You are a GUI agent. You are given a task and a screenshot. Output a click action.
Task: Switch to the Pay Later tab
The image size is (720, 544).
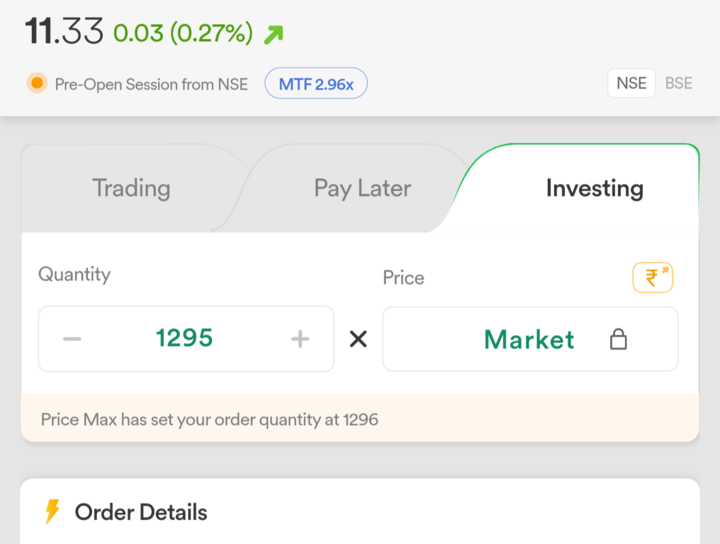point(362,188)
